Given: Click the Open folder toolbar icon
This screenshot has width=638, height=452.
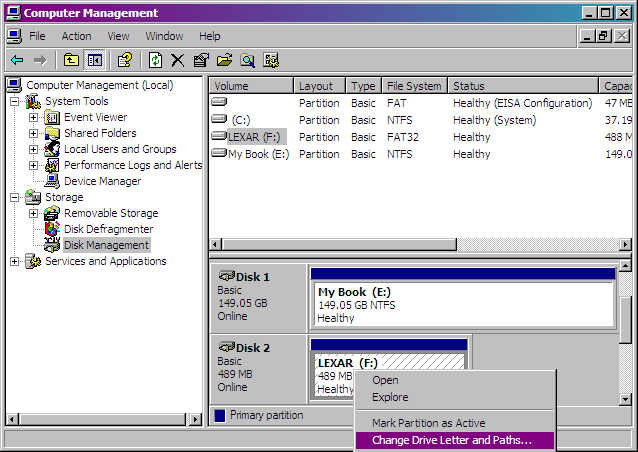Looking at the screenshot, I should 224,60.
